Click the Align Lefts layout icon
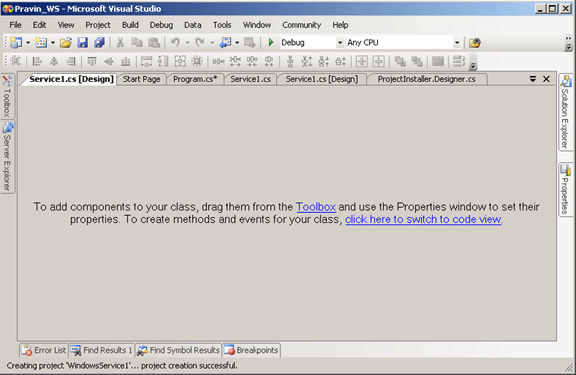Image resolution: width=576 pixels, height=375 pixels. pos(37,61)
